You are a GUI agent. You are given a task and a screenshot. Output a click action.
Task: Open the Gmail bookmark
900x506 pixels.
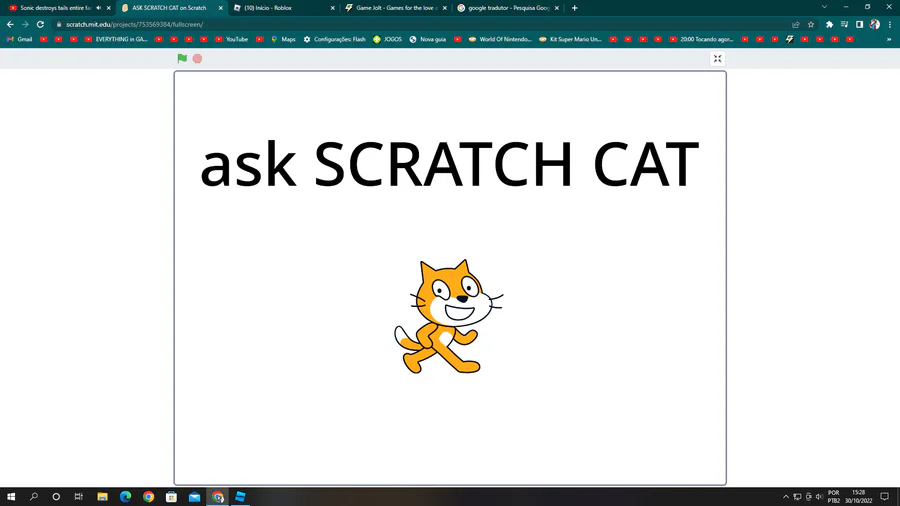(20, 40)
